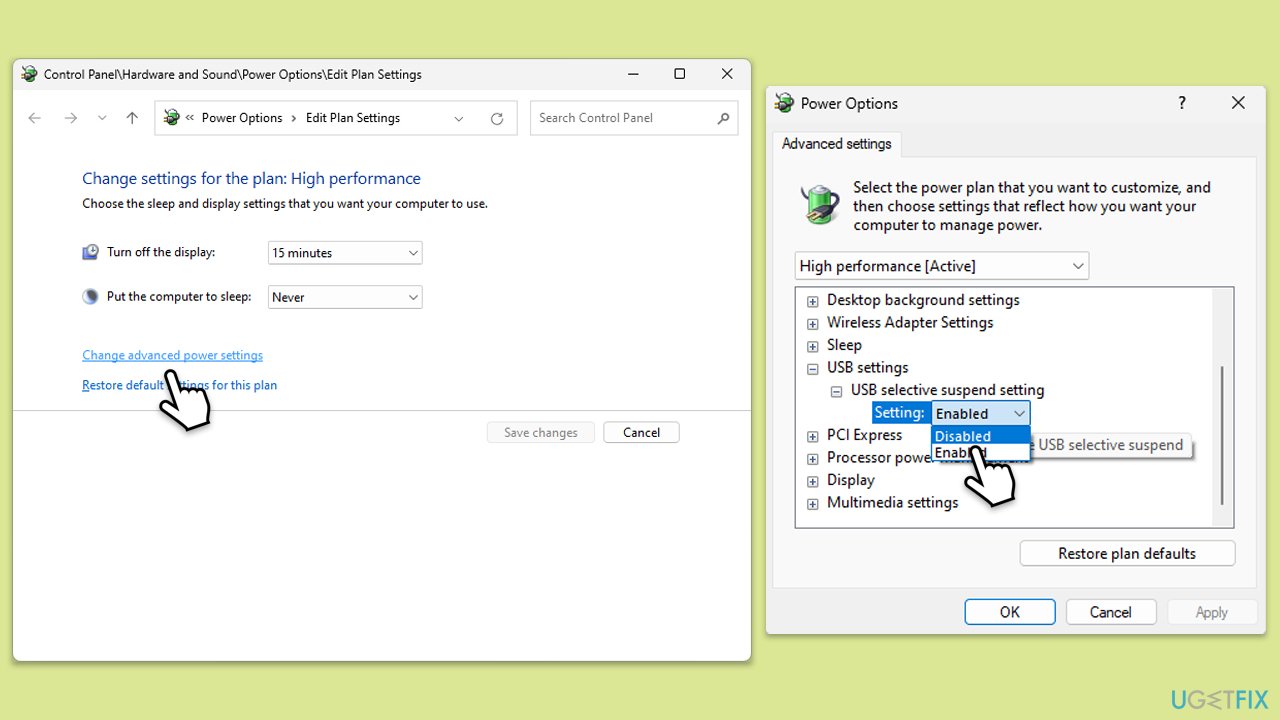Open Put the computer to sleep dropdown

pyautogui.click(x=345, y=297)
